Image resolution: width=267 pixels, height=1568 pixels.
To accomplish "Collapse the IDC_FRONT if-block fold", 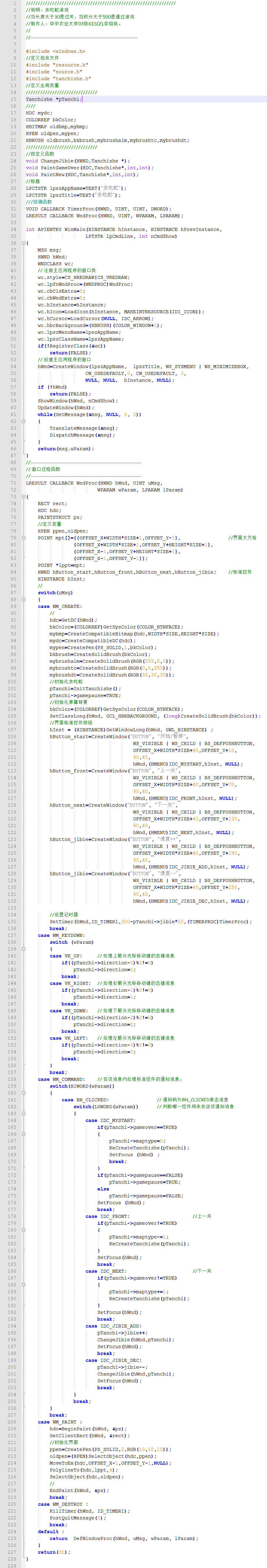I will [23, 1229].
